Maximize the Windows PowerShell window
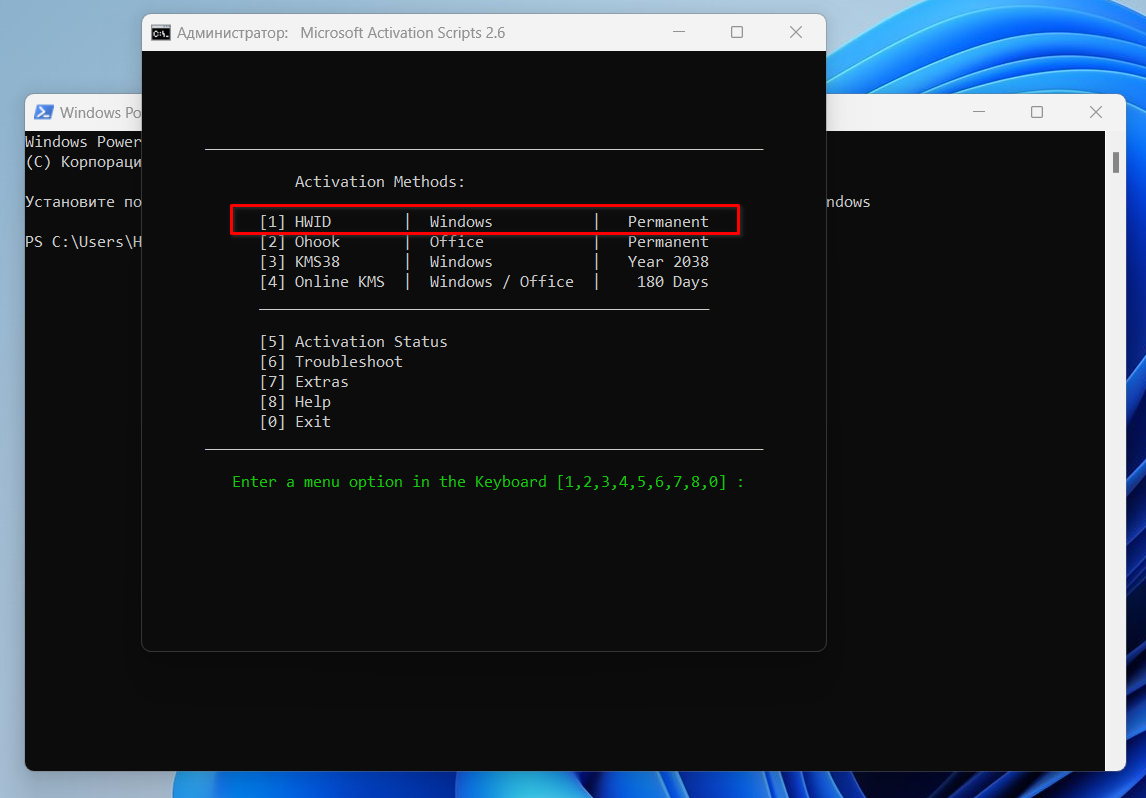The height and width of the screenshot is (798, 1146). 1037,113
